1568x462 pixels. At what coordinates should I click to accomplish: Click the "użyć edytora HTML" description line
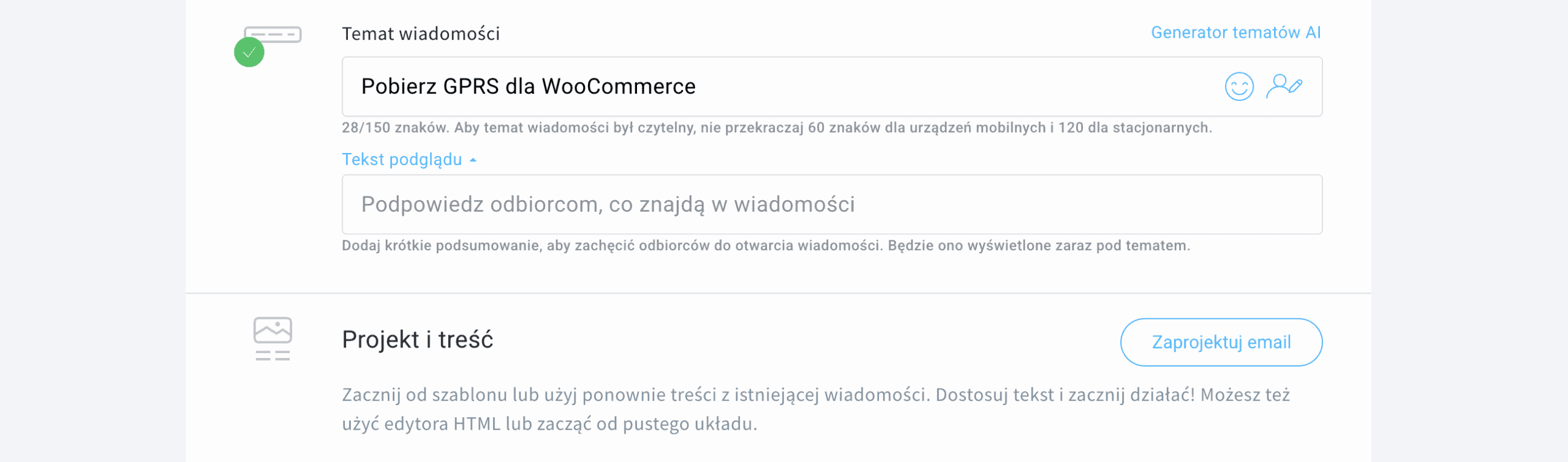[549, 424]
